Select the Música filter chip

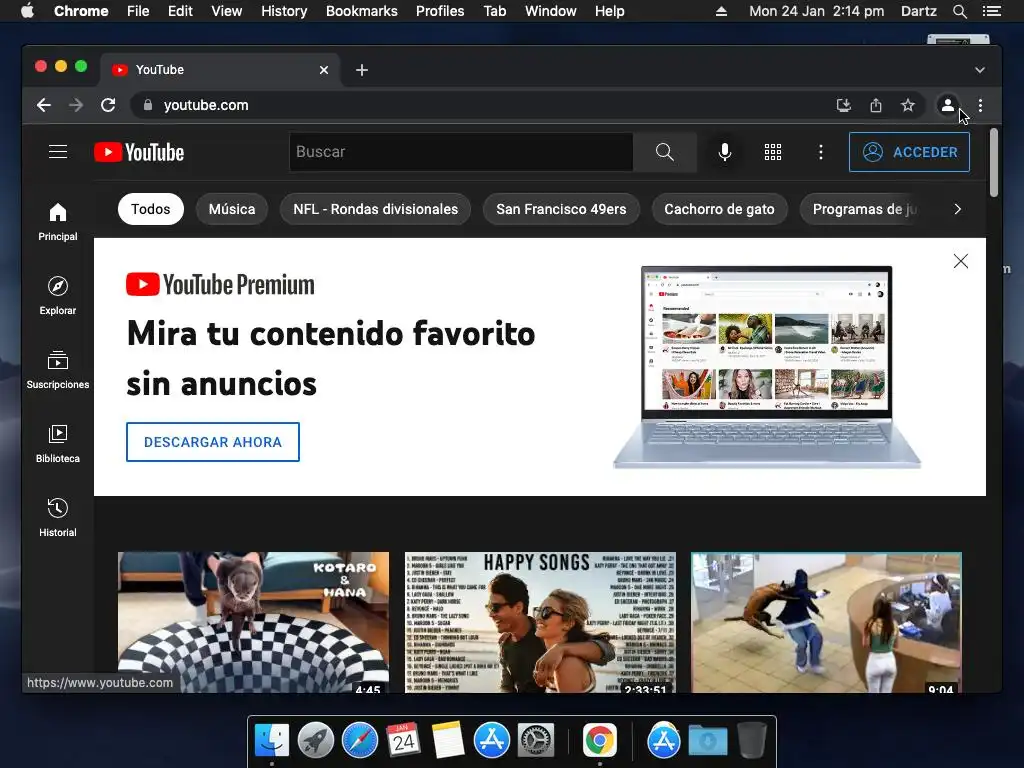click(x=232, y=209)
